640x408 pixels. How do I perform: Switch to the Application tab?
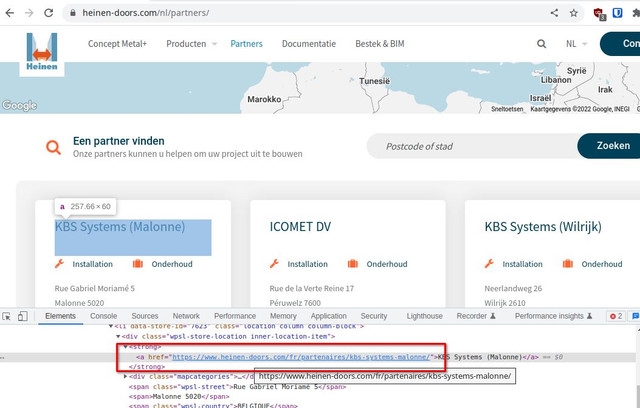(x=329, y=316)
